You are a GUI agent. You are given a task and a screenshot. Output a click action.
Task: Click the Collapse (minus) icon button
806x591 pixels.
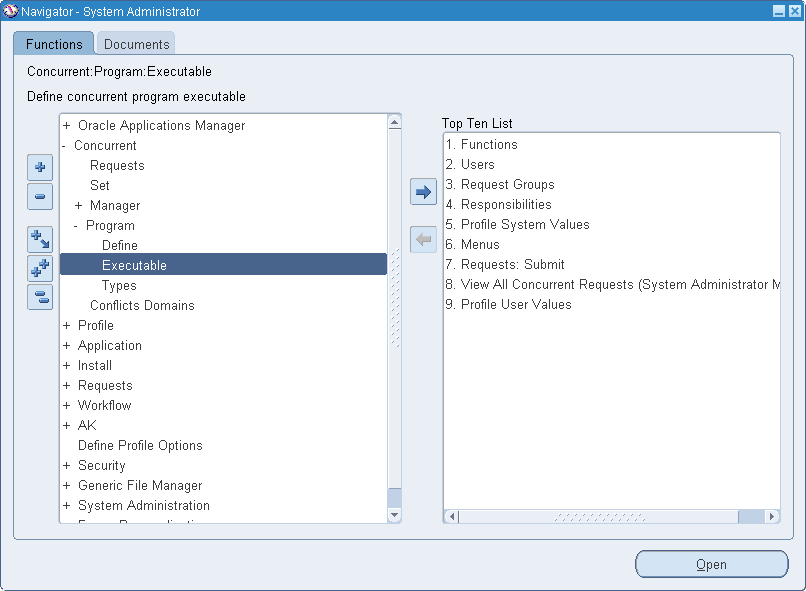(x=40, y=196)
